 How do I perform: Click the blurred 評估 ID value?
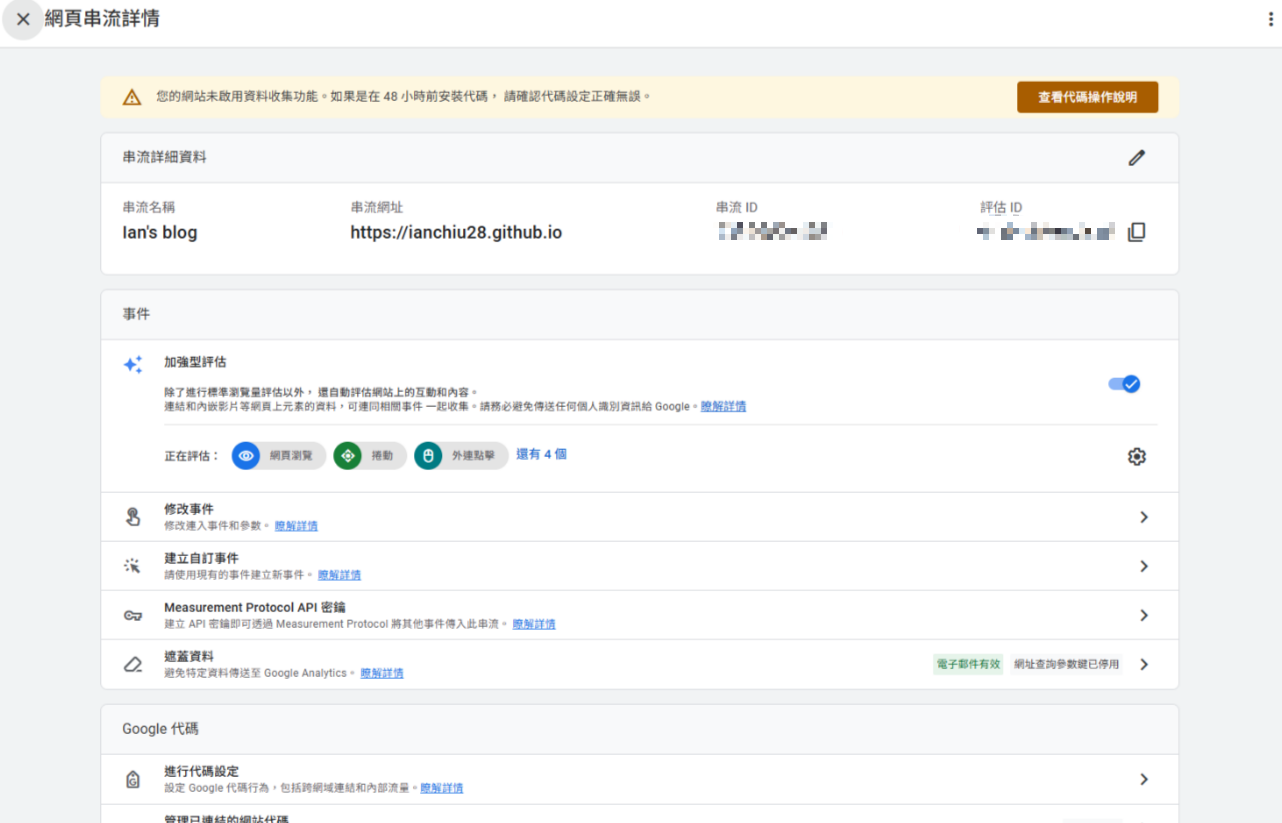pos(1045,232)
